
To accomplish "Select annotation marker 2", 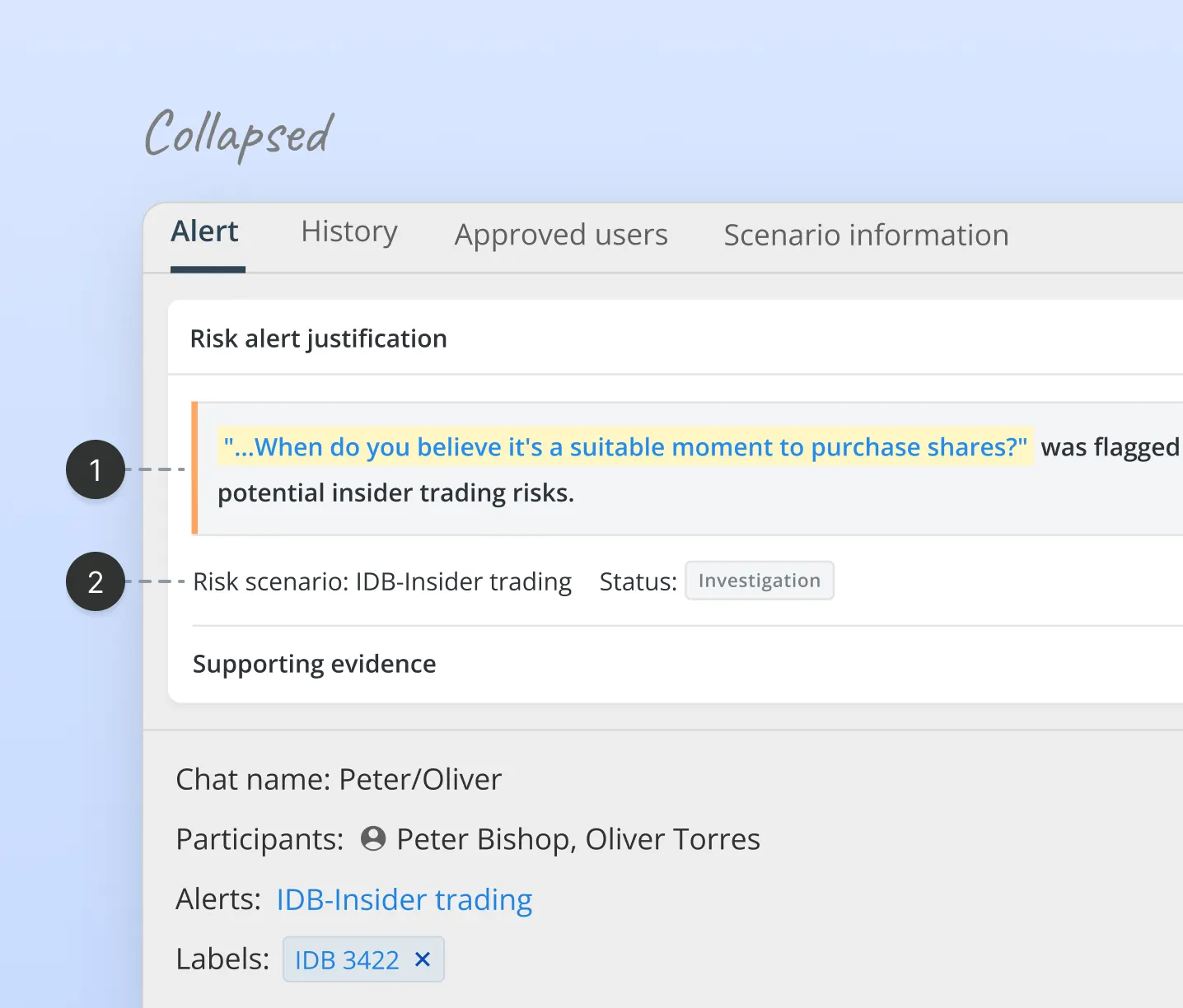I will 95,581.
